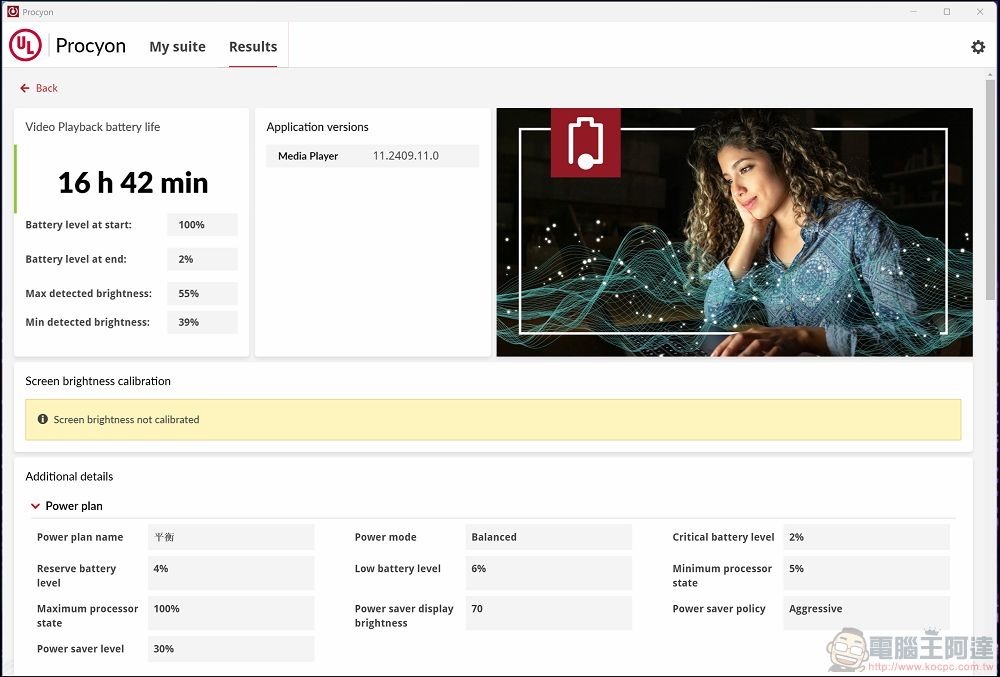Click the red battery badge on the banner

(585, 142)
